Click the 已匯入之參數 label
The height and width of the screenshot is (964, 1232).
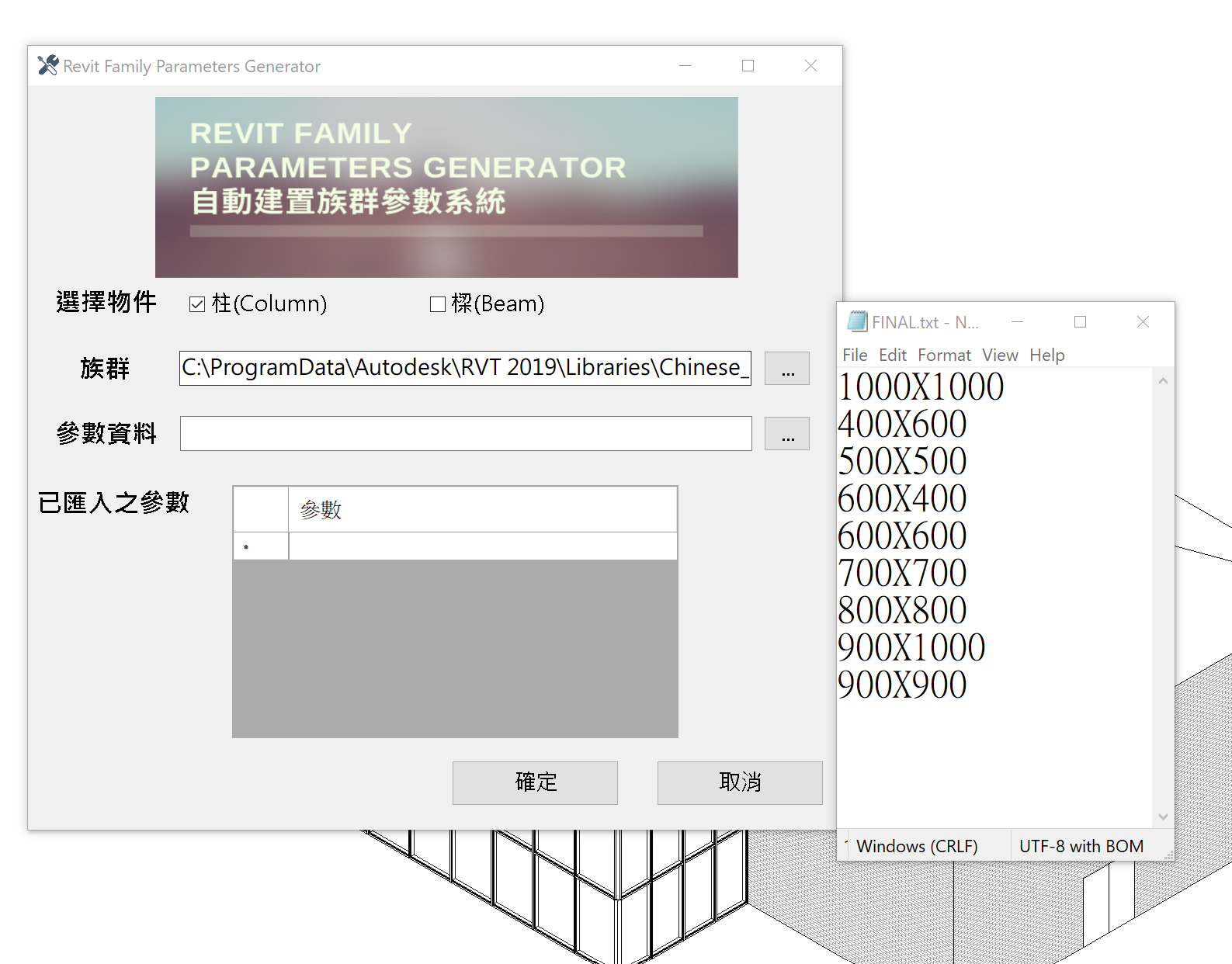click(114, 502)
